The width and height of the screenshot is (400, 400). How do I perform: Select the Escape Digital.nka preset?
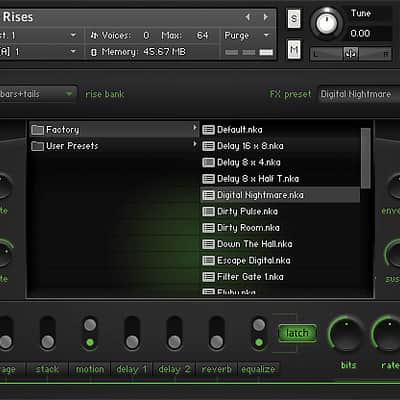coord(280,260)
